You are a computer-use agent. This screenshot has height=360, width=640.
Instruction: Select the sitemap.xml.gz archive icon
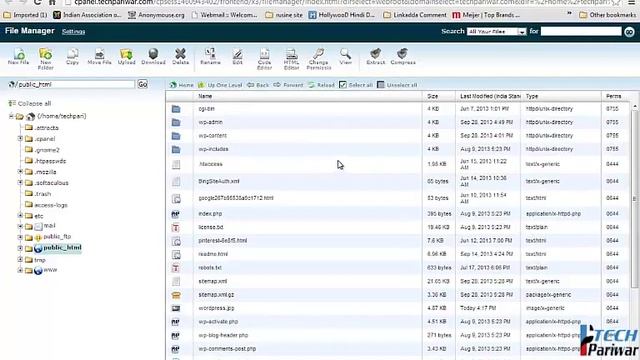point(176,295)
